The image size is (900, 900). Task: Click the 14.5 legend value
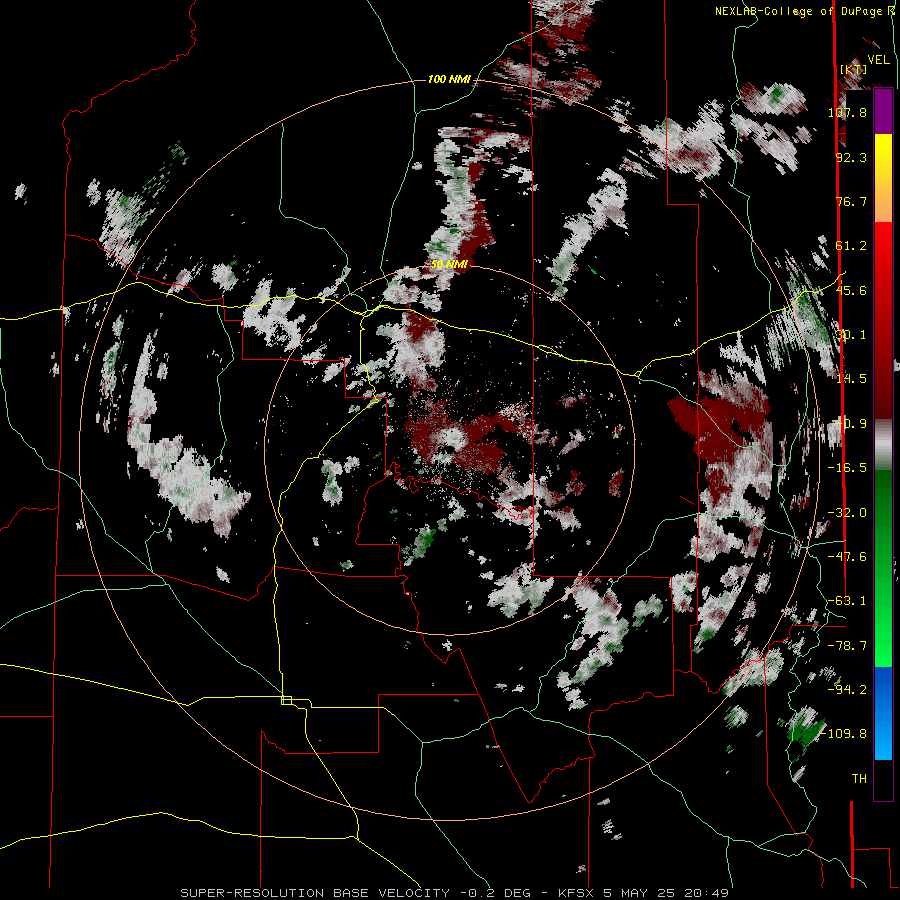tap(851, 379)
